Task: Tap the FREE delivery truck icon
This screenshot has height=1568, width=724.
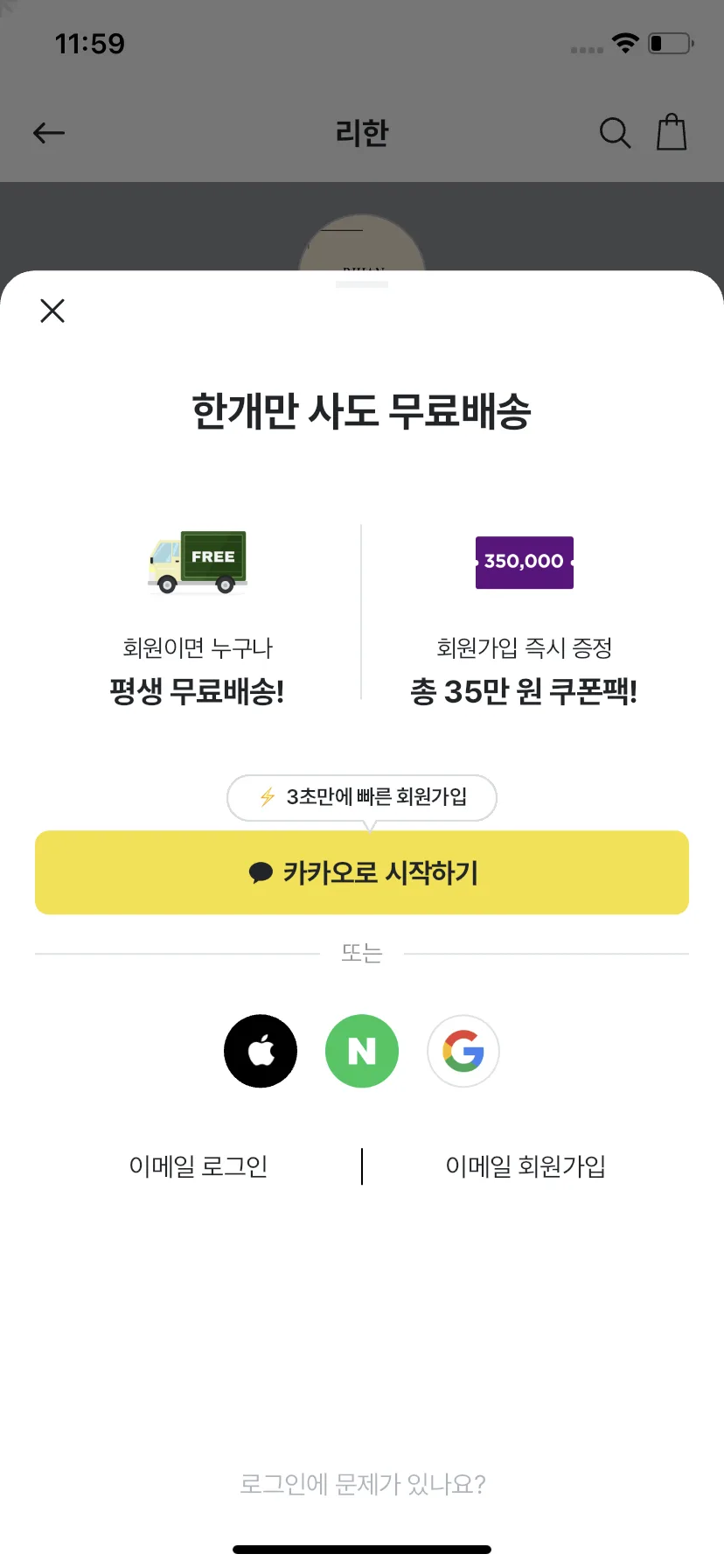Action: (x=198, y=562)
